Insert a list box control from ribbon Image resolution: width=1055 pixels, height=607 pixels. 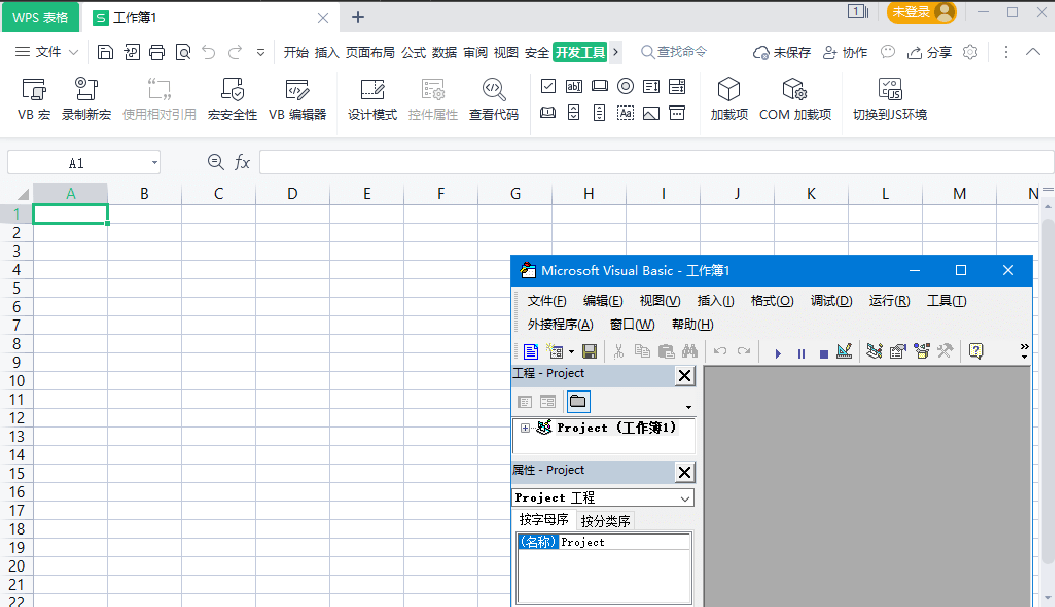(x=651, y=86)
